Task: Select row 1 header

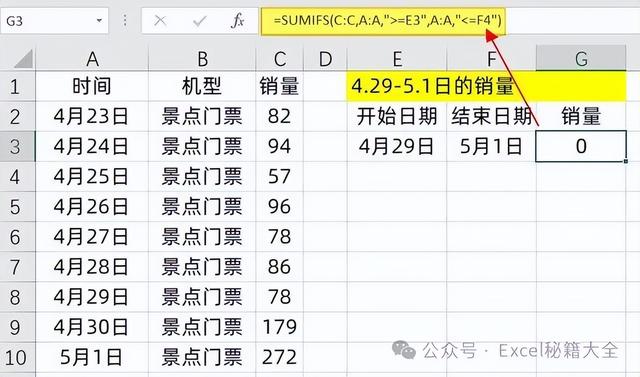Action: [18, 86]
